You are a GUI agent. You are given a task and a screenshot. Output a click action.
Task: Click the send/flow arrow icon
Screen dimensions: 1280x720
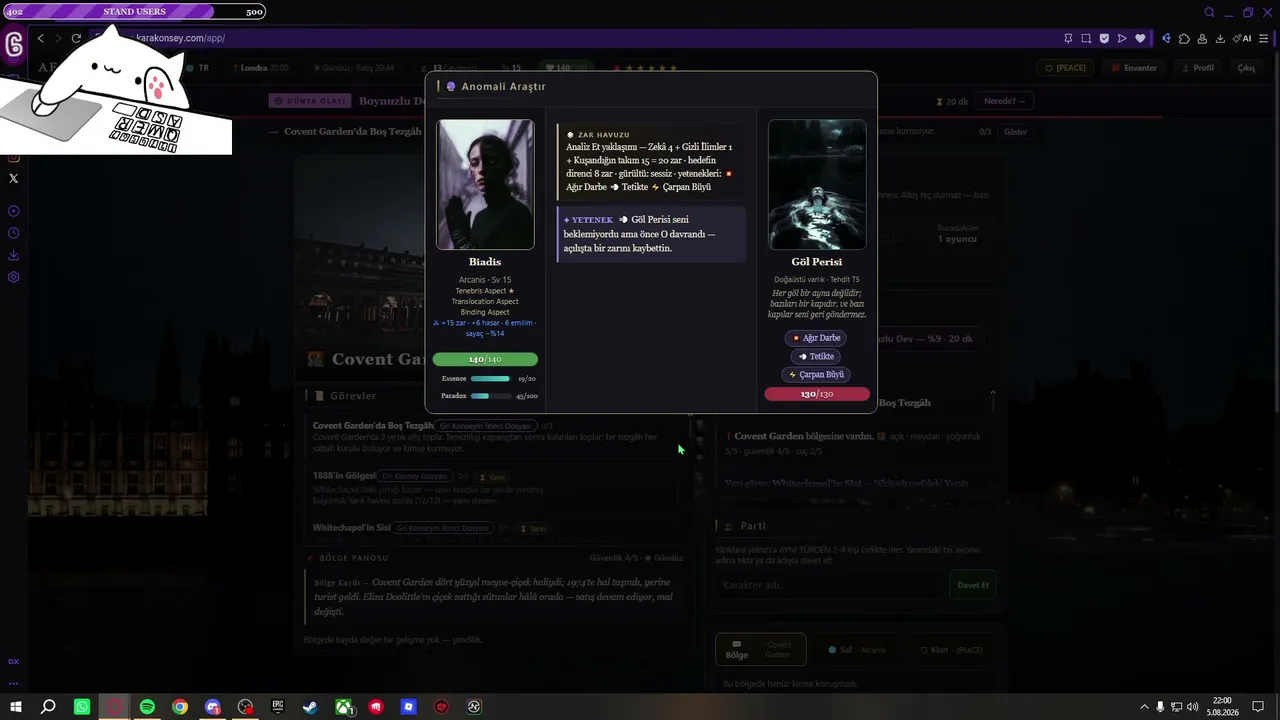click(1122, 38)
